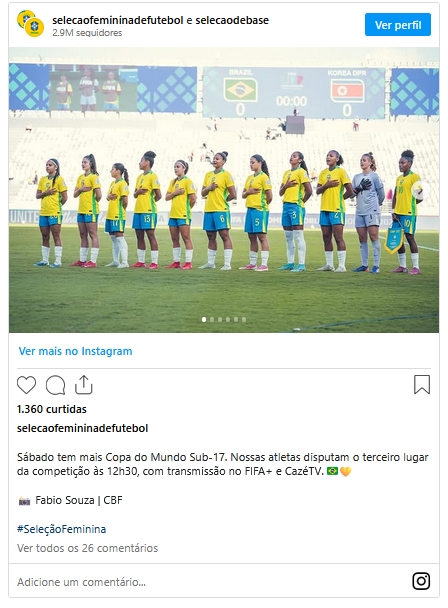Open the Ver mais no Instagram link
Image resolution: width=448 pixels, height=608 pixels.
point(75,351)
